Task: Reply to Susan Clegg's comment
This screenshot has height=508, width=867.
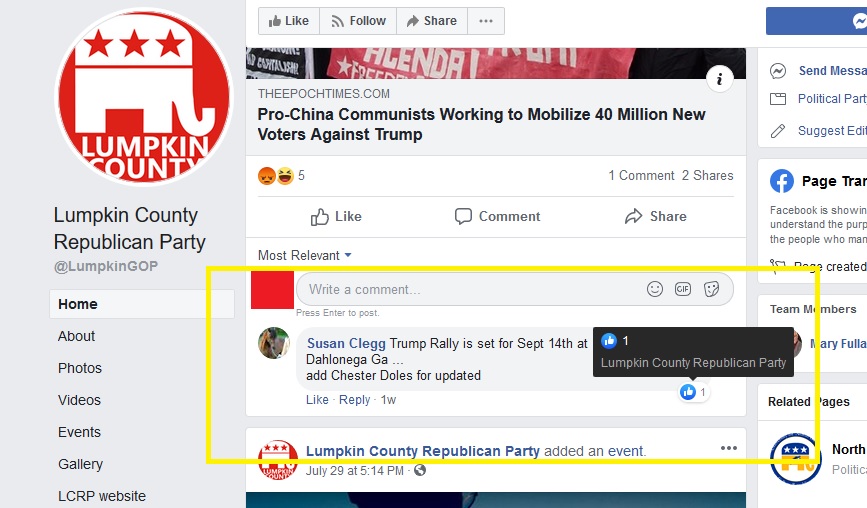Action: tap(354, 400)
